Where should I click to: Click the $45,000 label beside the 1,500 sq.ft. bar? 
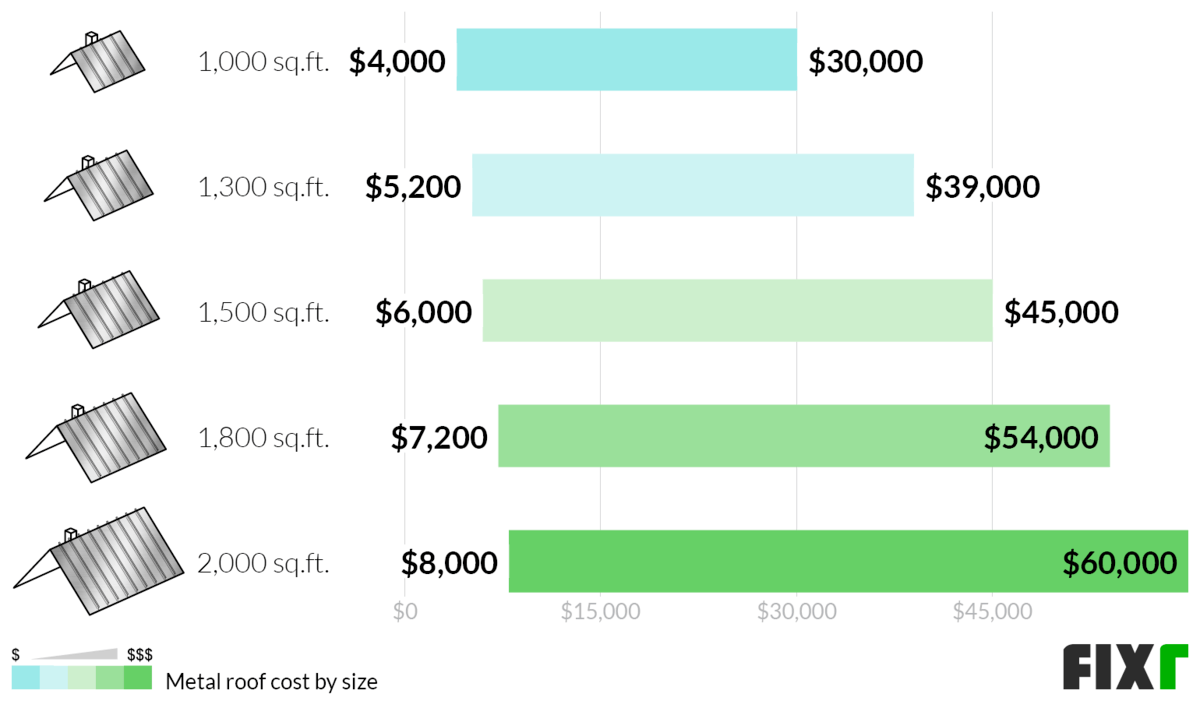click(1061, 312)
